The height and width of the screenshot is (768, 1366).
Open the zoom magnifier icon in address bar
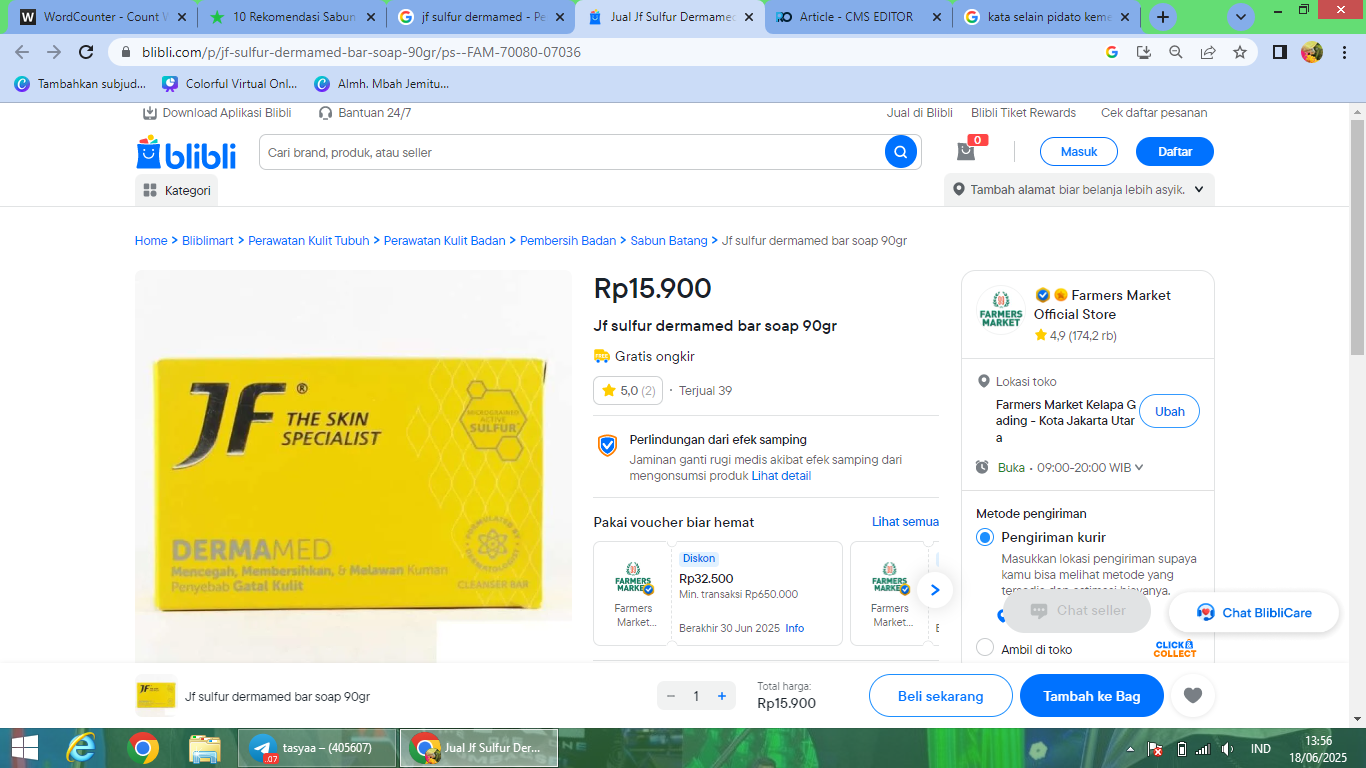tap(1176, 52)
